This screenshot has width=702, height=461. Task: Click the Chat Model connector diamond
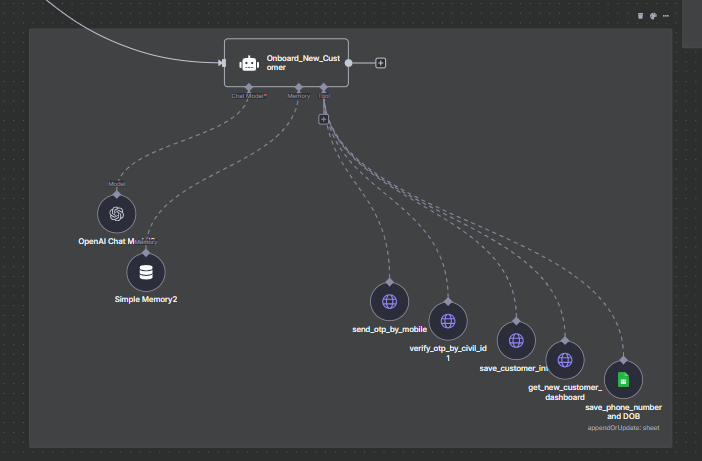tap(249, 87)
